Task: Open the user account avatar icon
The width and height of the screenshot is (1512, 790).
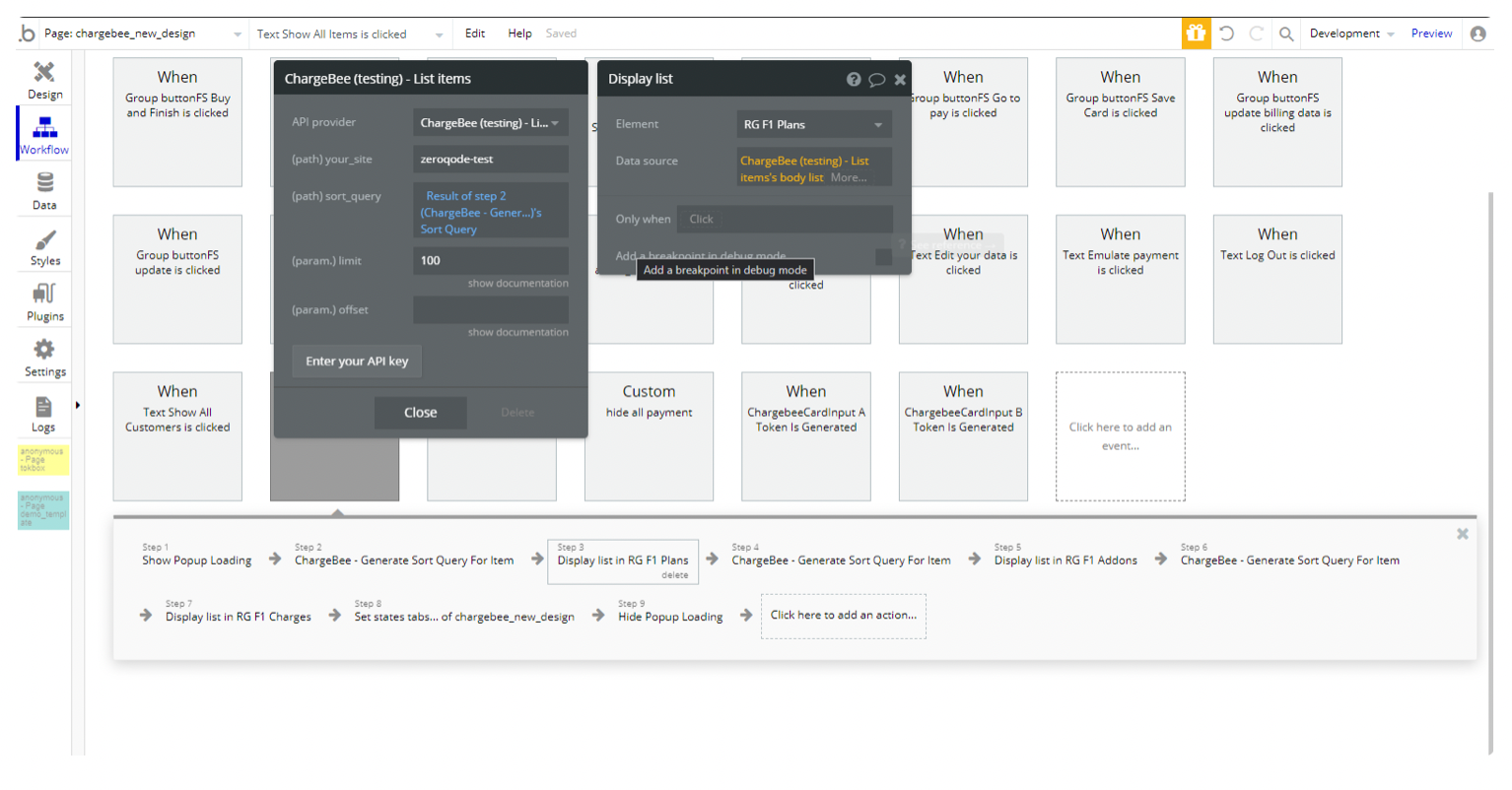Action: pos(1478,33)
